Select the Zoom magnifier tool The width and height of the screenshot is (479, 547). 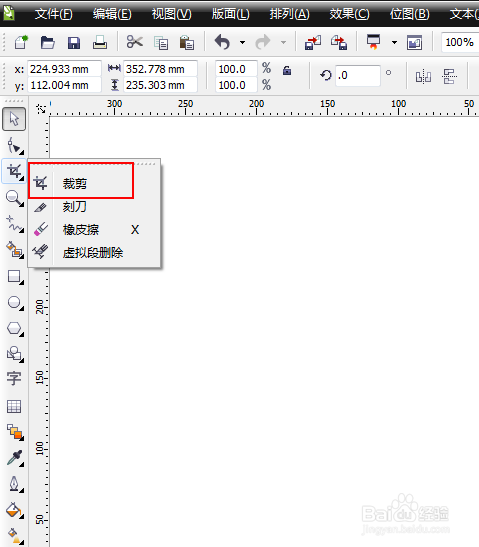tap(15, 198)
